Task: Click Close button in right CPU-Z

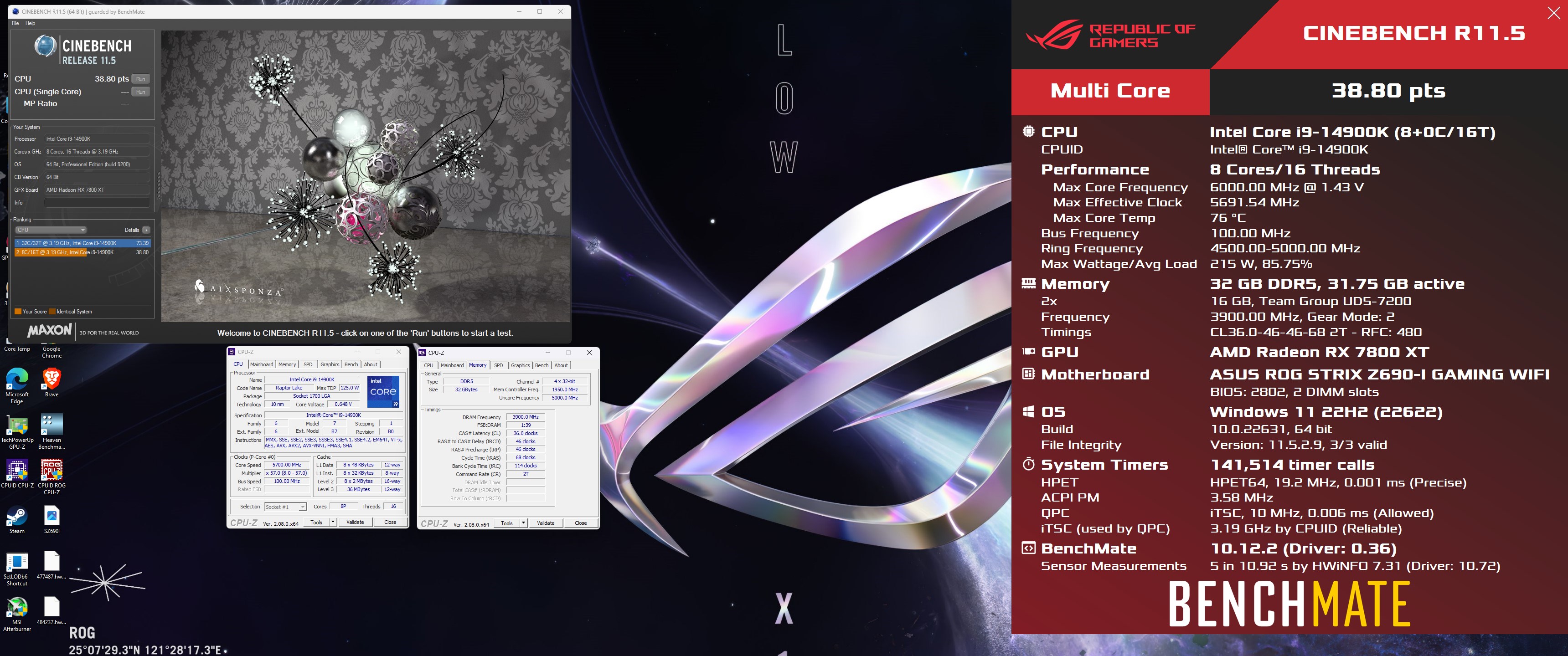Action: 581,523
